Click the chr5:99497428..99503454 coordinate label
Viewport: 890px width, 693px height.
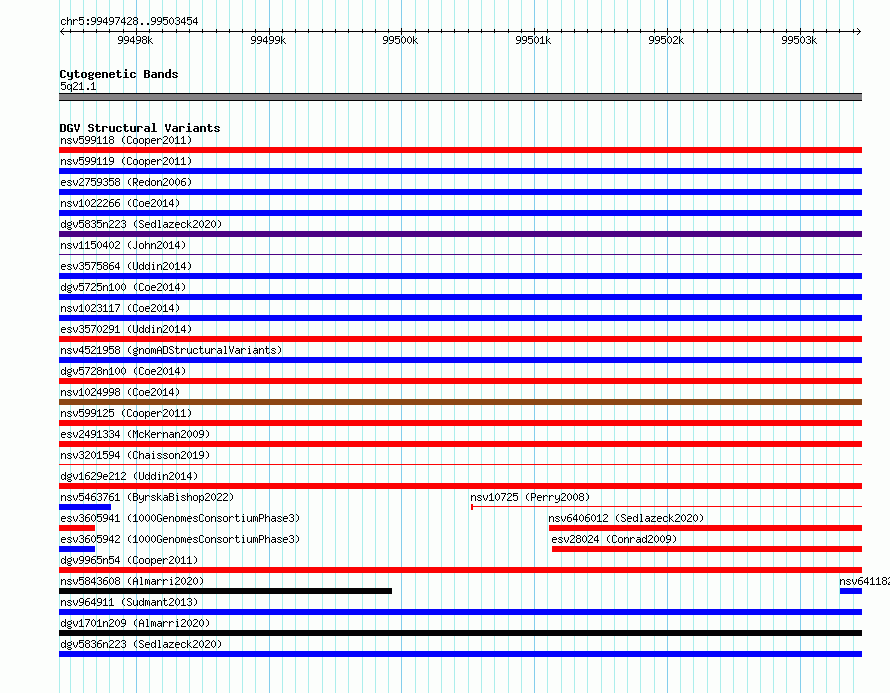[129, 21]
